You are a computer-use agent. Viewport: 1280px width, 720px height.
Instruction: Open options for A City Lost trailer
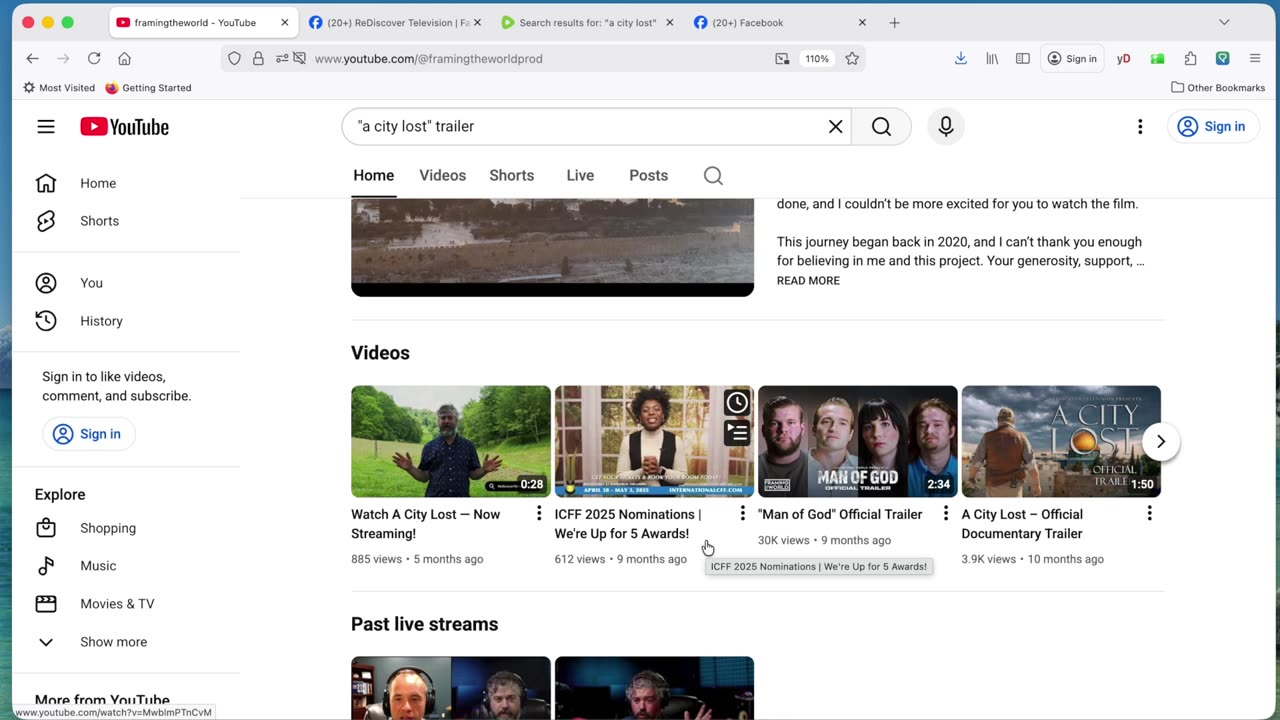[x=1149, y=514]
